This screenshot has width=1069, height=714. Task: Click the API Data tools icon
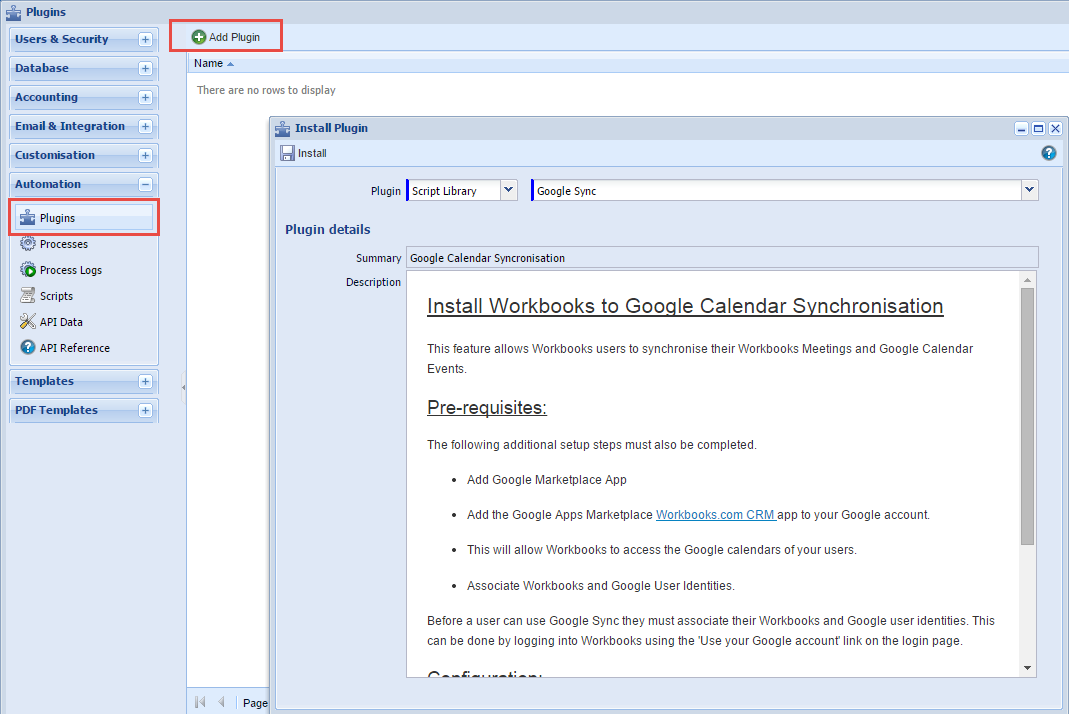(27, 321)
